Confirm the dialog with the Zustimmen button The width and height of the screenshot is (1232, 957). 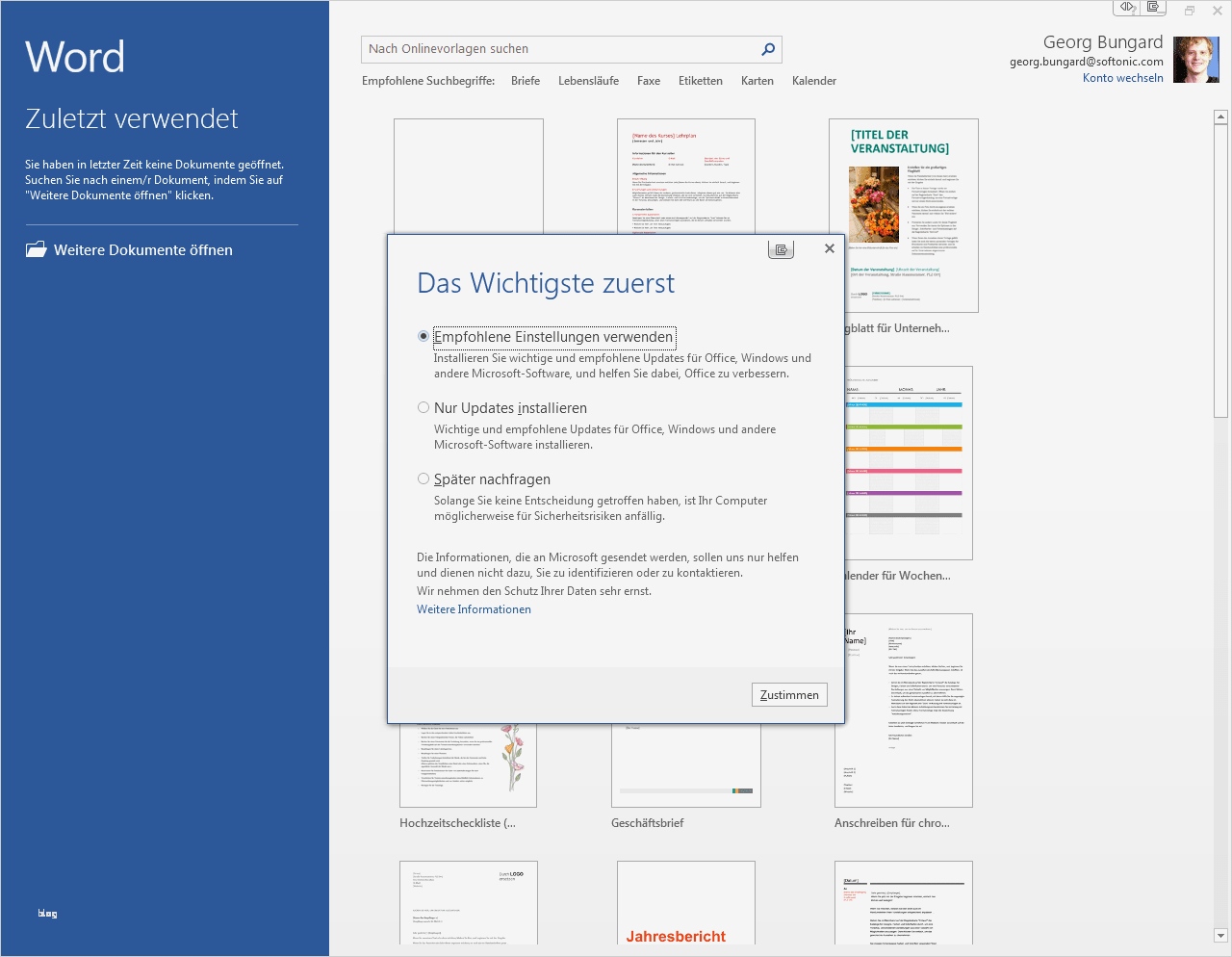click(789, 695)
